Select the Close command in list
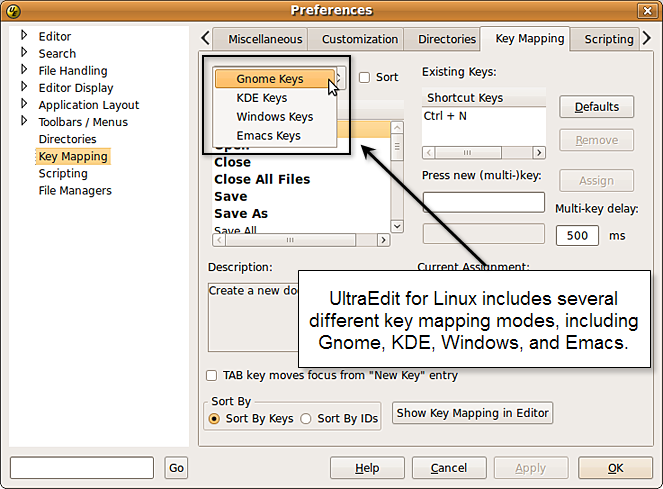Screen dimensions: 663x489 point(301,162)
